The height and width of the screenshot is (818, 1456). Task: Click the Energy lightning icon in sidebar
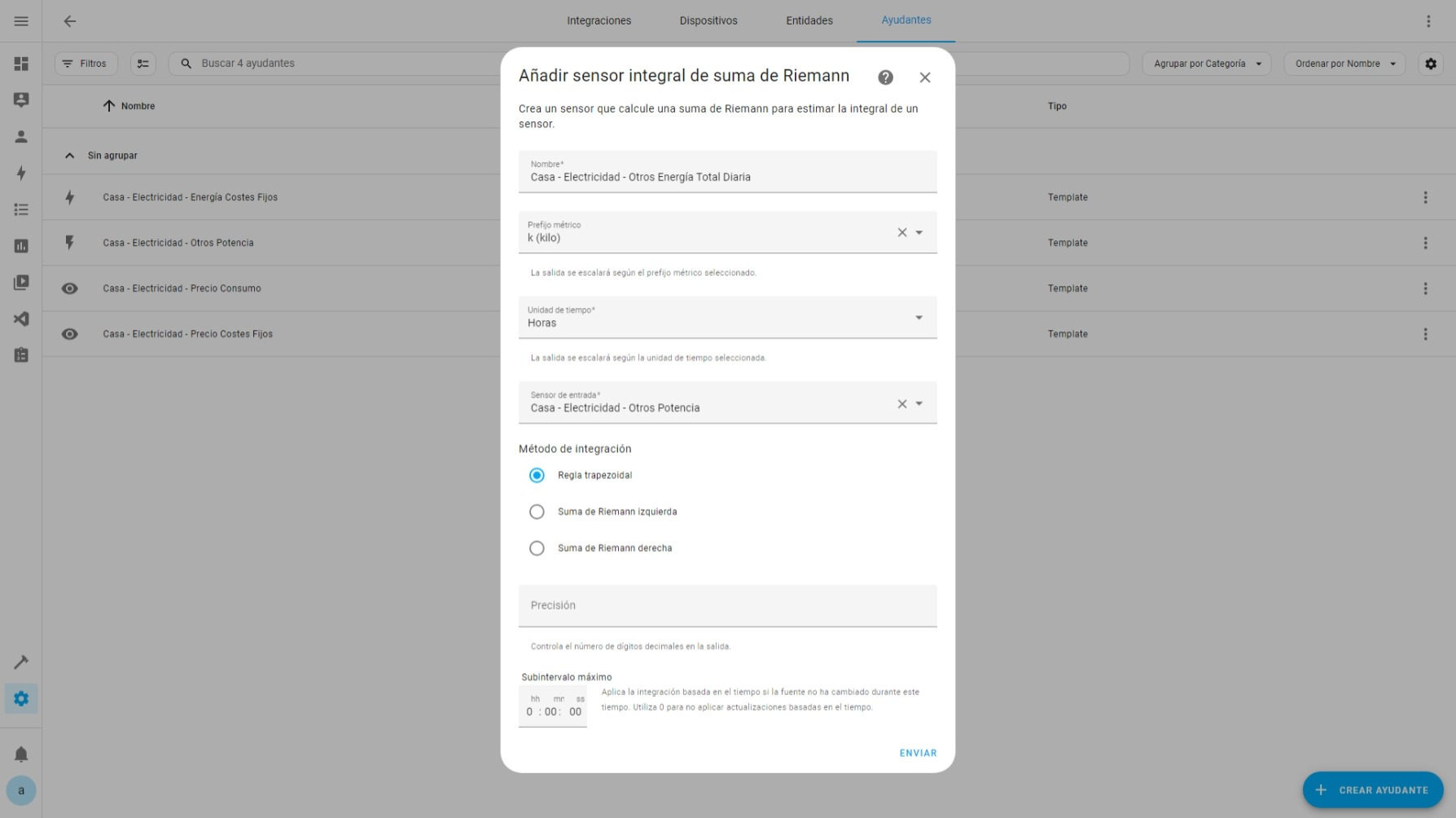21,173
